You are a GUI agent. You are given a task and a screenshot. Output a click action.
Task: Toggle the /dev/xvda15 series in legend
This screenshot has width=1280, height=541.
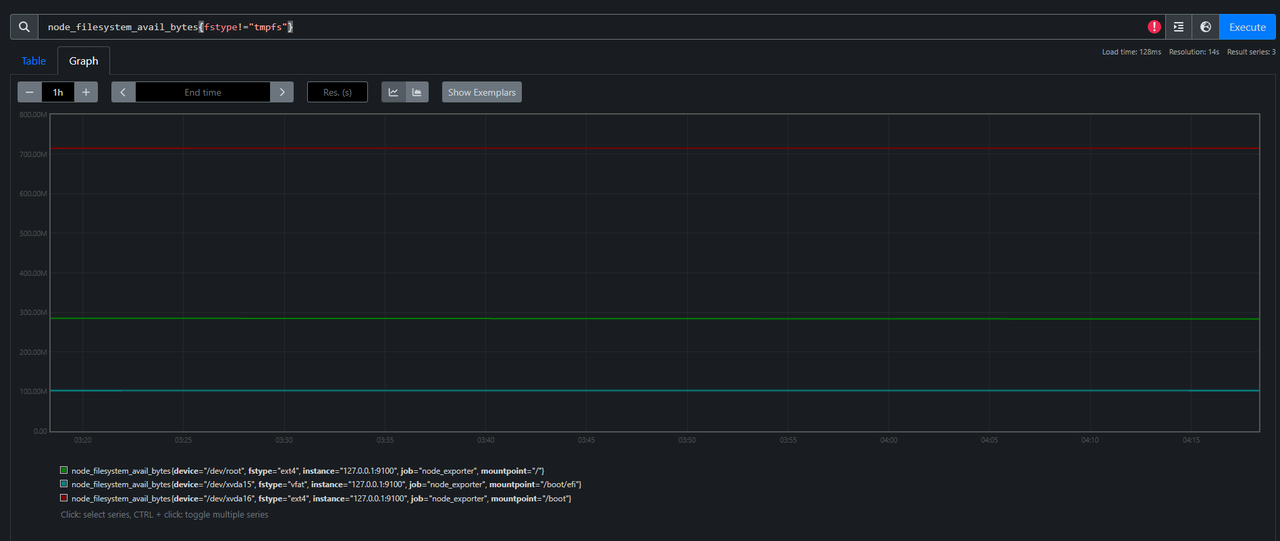(321, 484)
